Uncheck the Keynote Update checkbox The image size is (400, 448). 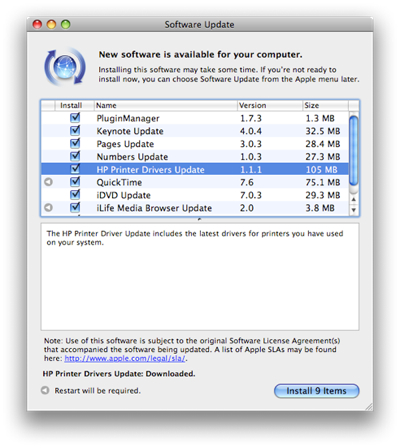pos(75,130)
